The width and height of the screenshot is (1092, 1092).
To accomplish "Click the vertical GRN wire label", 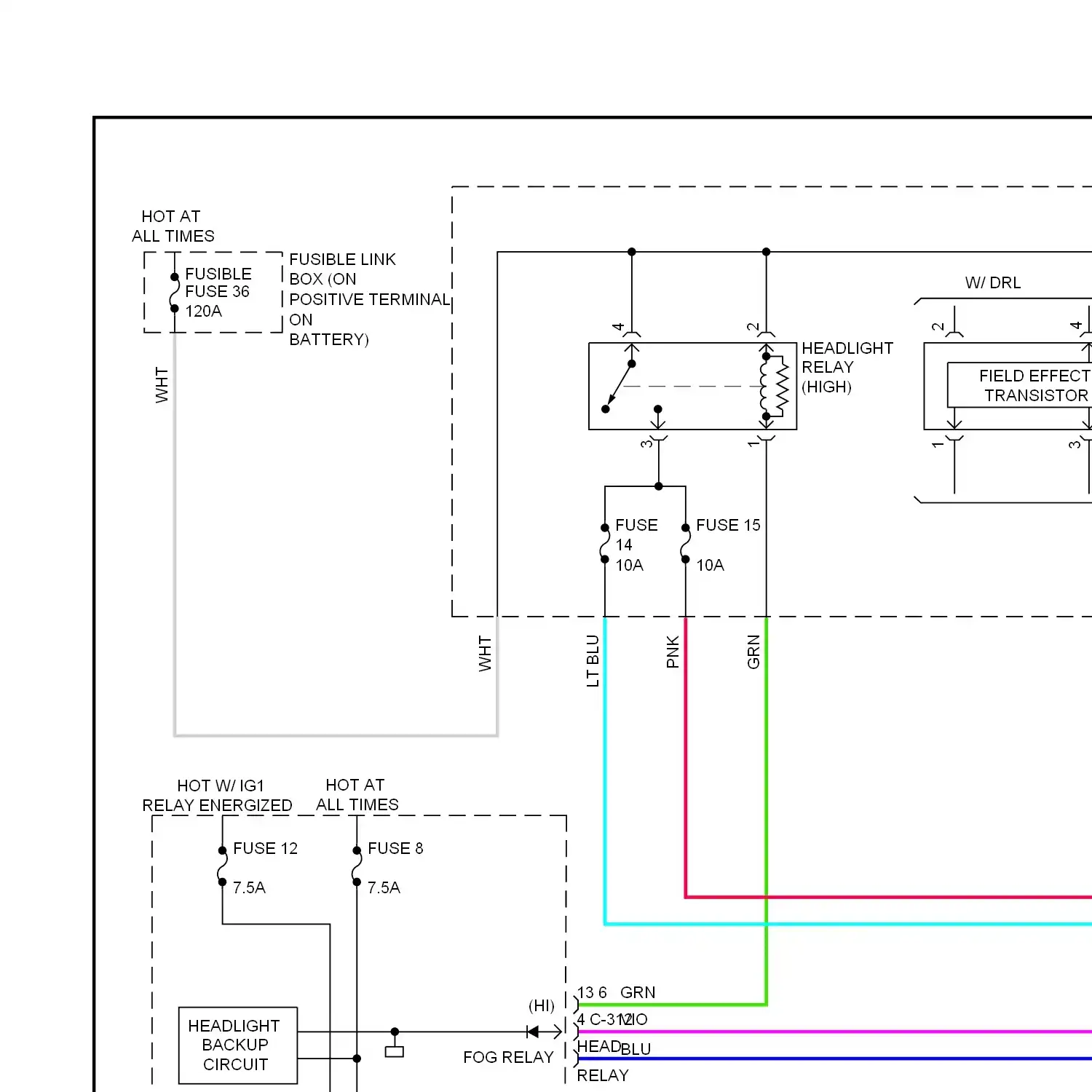I will 753,652.
